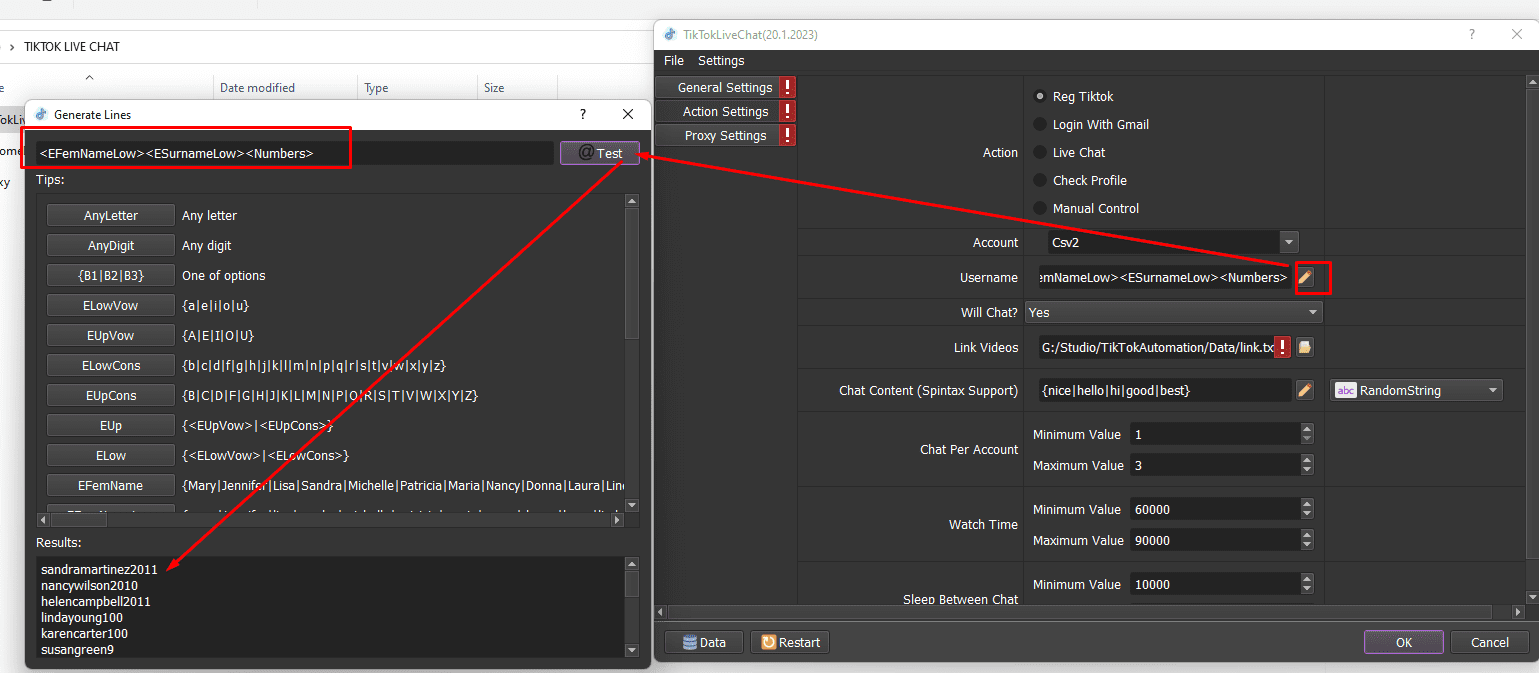Image resolution: width=1539 pixels, height=673 pixels.
Task: Expand the Will Chat? dropdown
Action: point(1174,313)
